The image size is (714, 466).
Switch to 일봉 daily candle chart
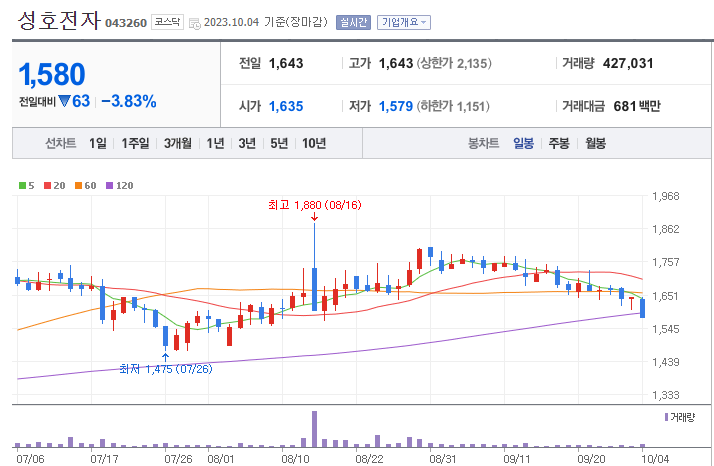[523, 143]
